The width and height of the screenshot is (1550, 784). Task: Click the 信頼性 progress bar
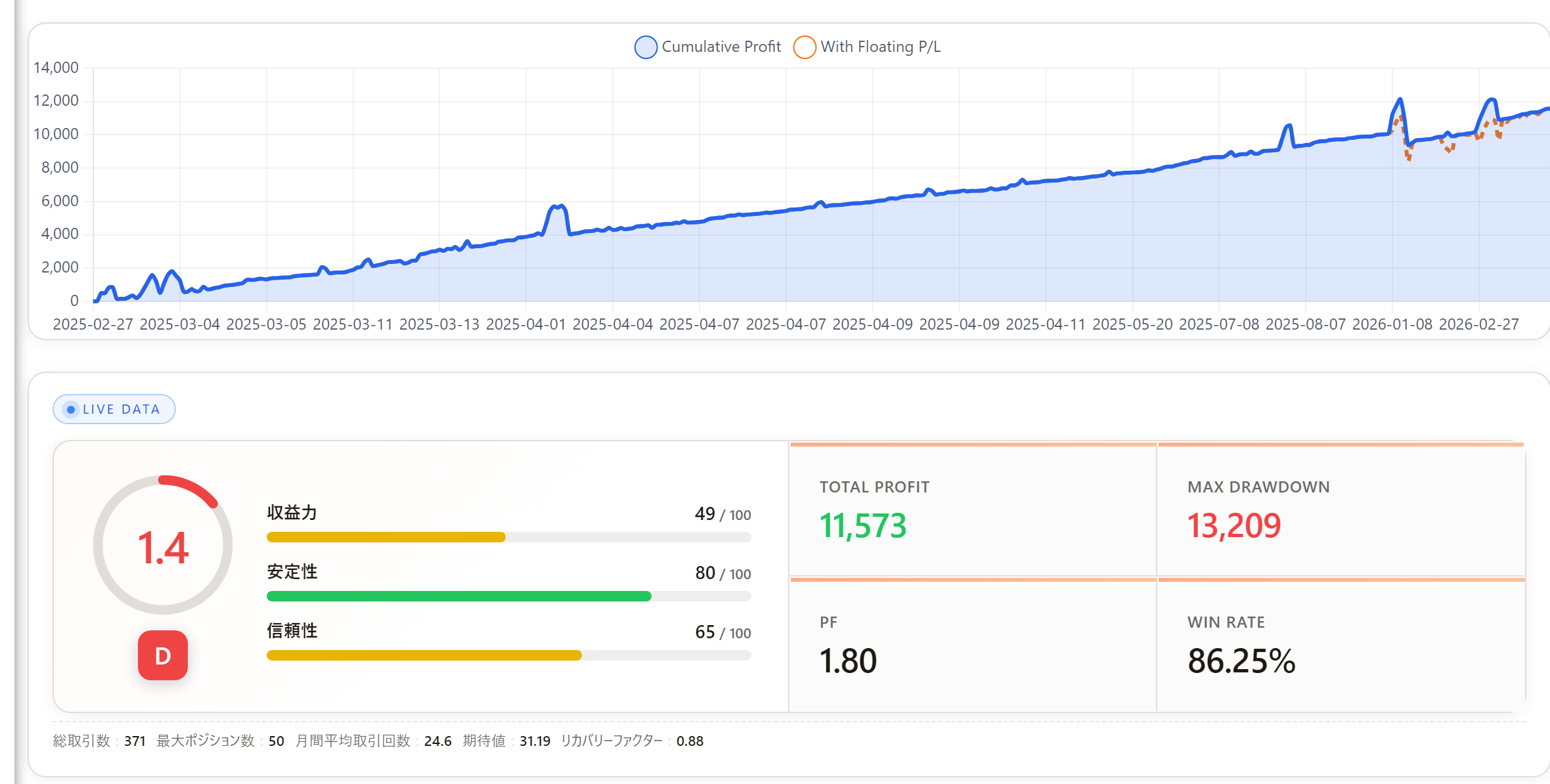[508, 655]
